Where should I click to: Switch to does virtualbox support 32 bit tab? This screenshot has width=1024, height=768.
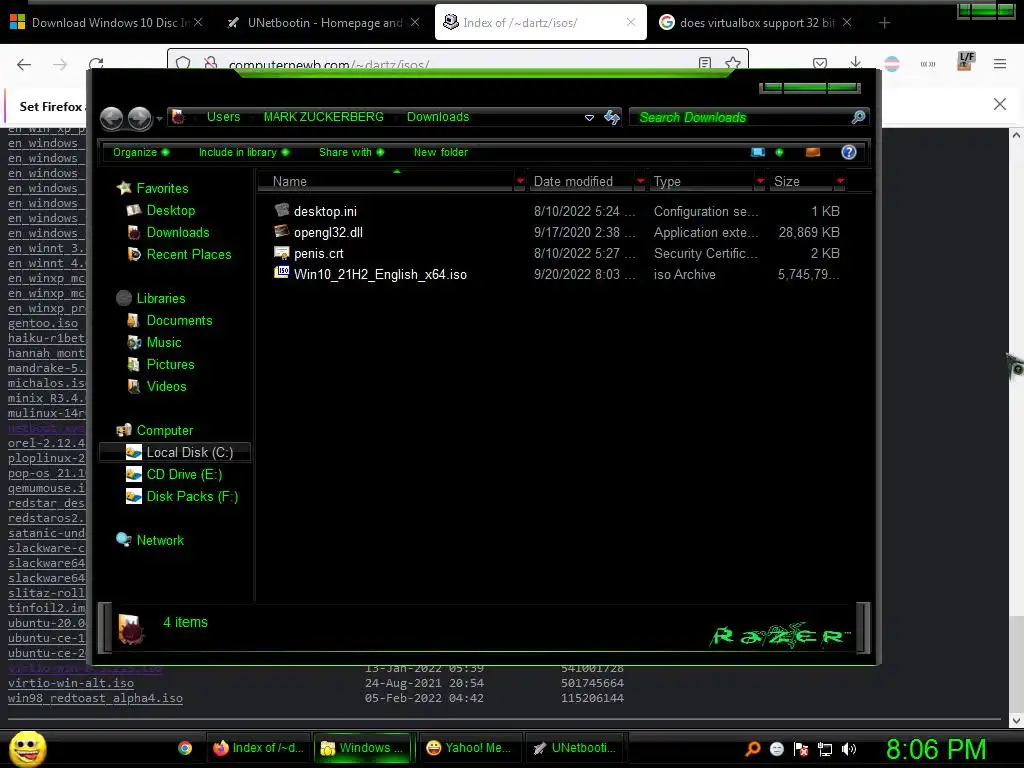[x=756, y=23]
